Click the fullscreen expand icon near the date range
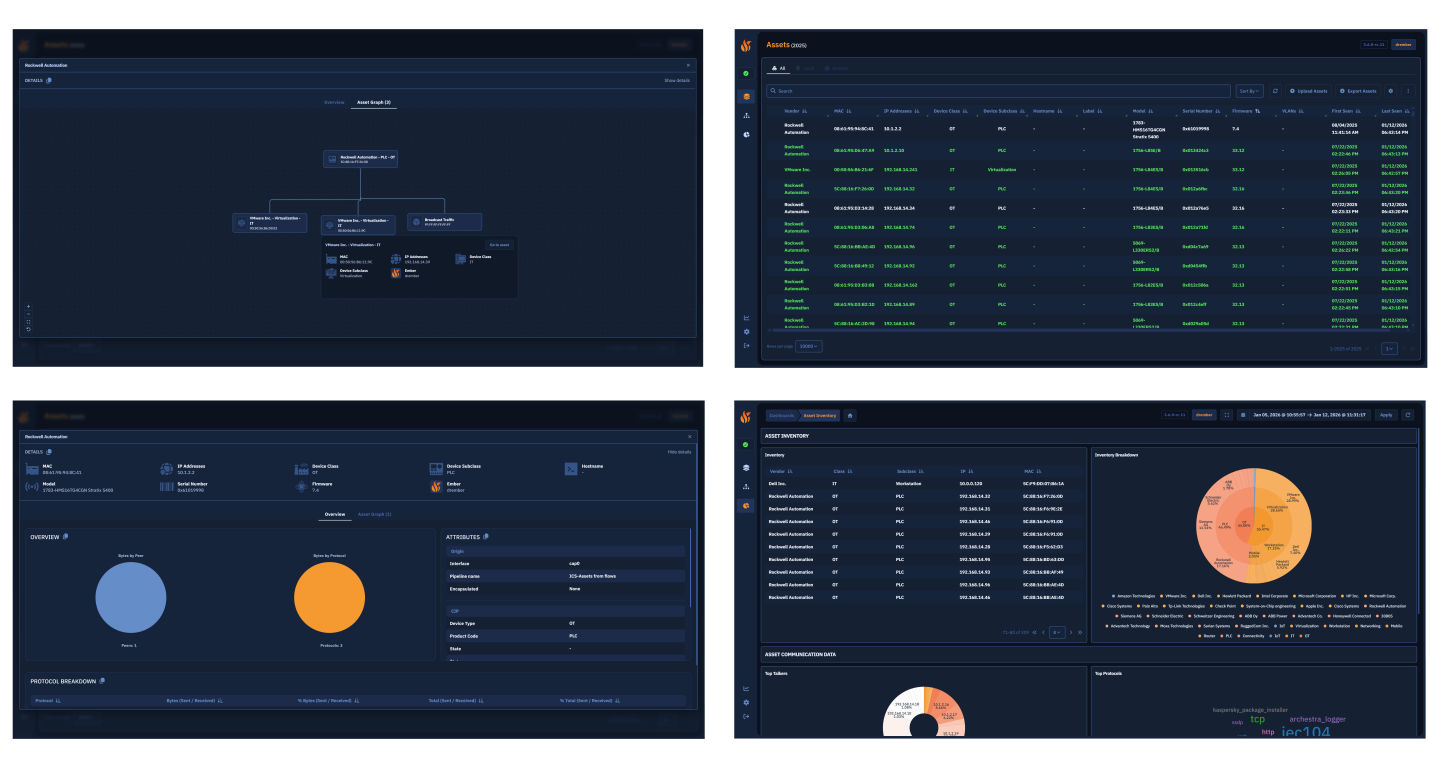This screenshot has width=1440, height=768. [1227, 414]
